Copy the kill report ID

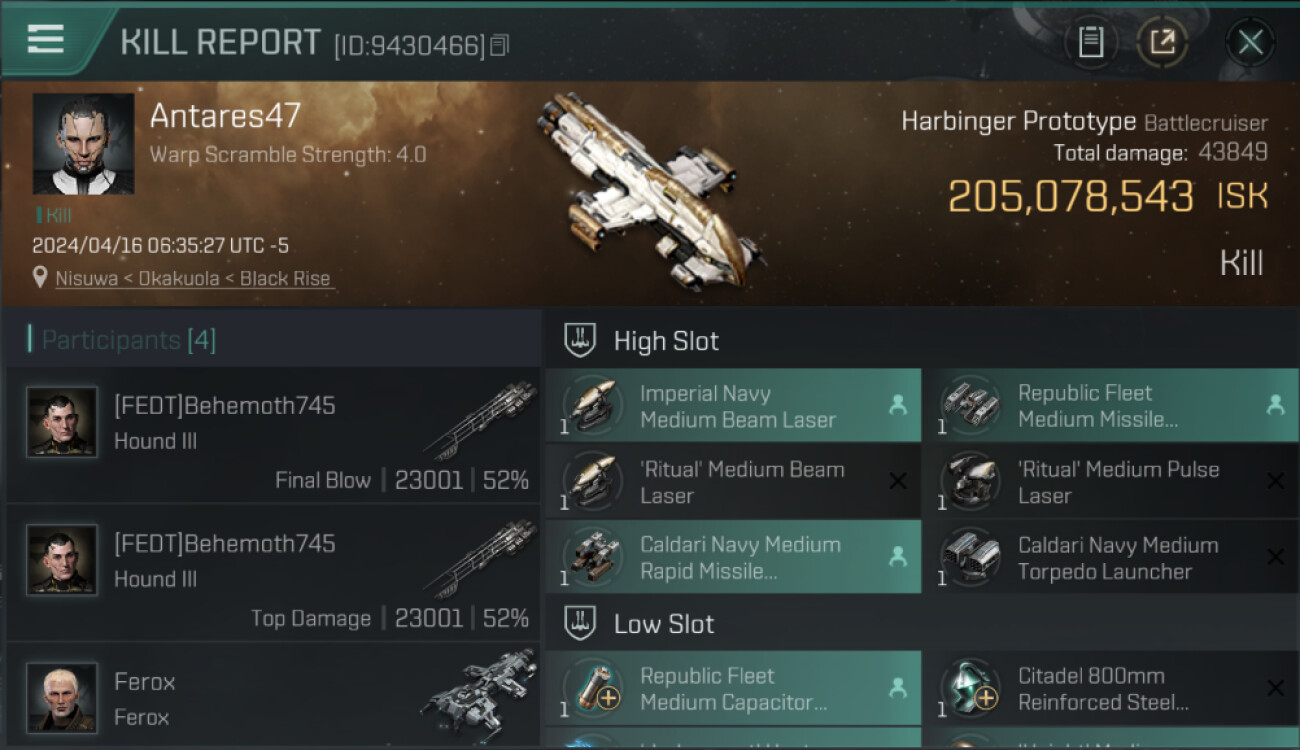point(500,45)
